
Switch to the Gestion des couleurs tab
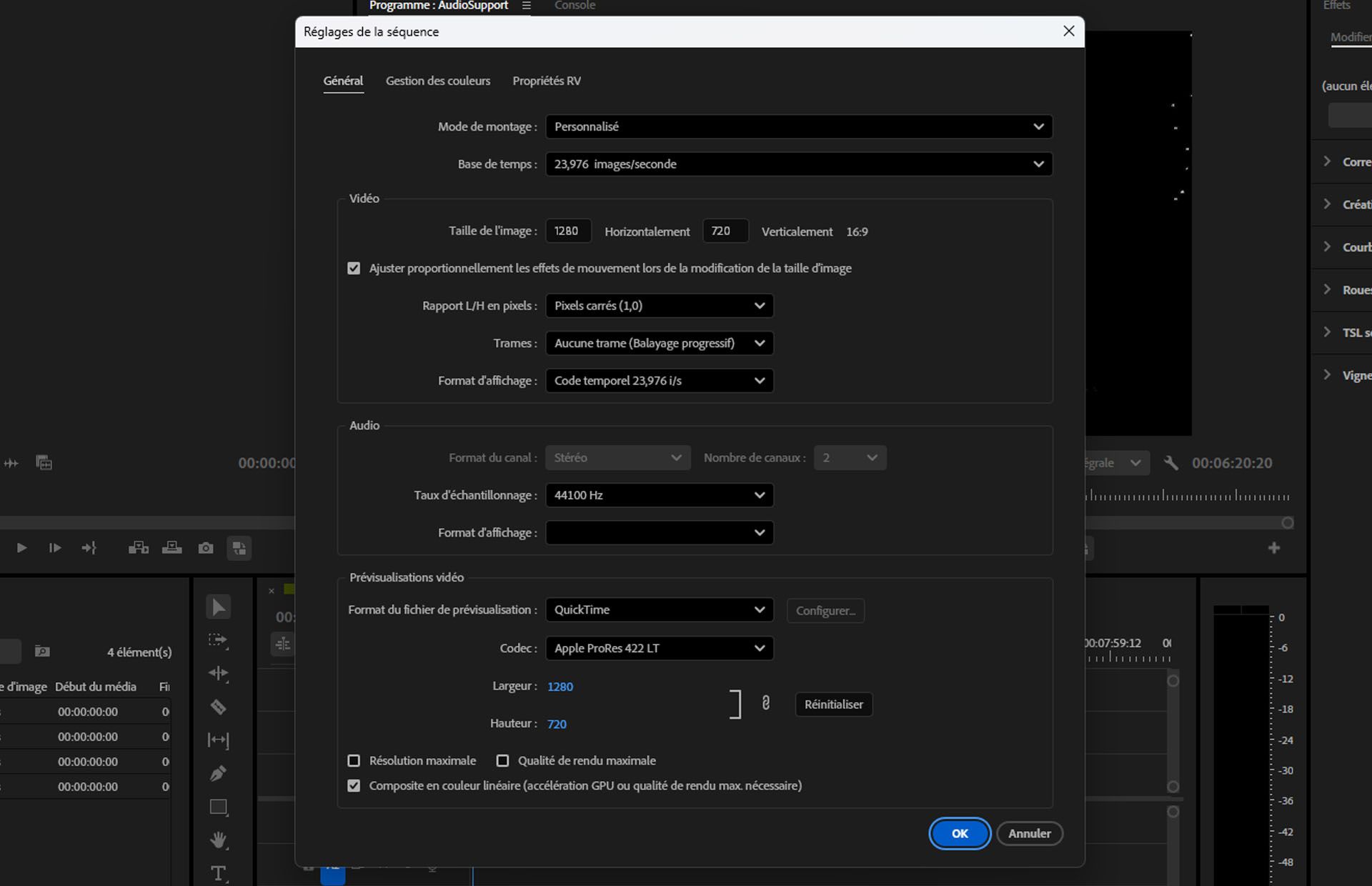tap(437, 81)
